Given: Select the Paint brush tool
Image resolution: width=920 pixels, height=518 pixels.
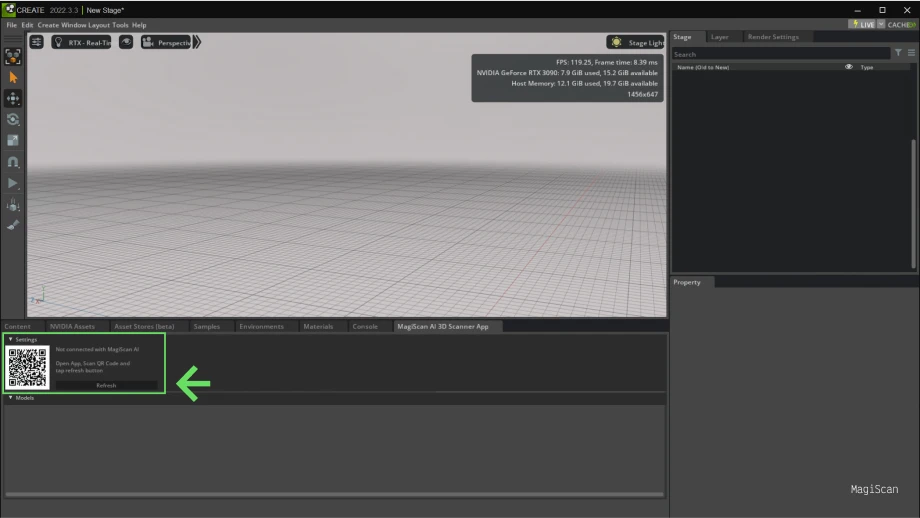Looking at the screenshot, I should click(x=13, y=225).
